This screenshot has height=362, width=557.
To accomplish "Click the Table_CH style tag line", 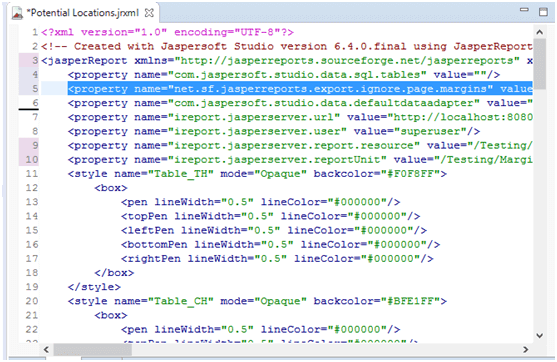I will (257, 301).
